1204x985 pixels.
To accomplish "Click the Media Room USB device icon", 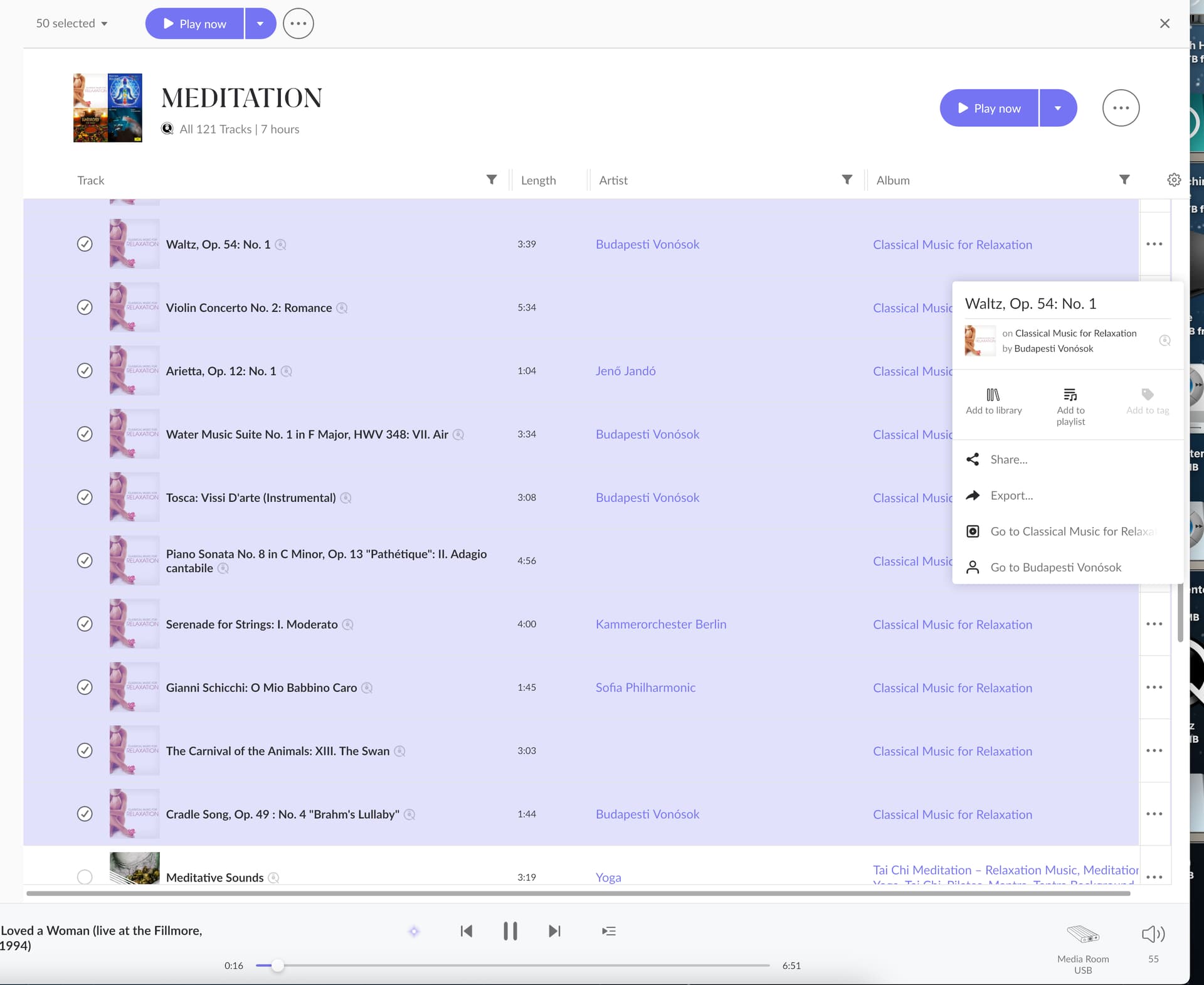I will coord(1083,934).
